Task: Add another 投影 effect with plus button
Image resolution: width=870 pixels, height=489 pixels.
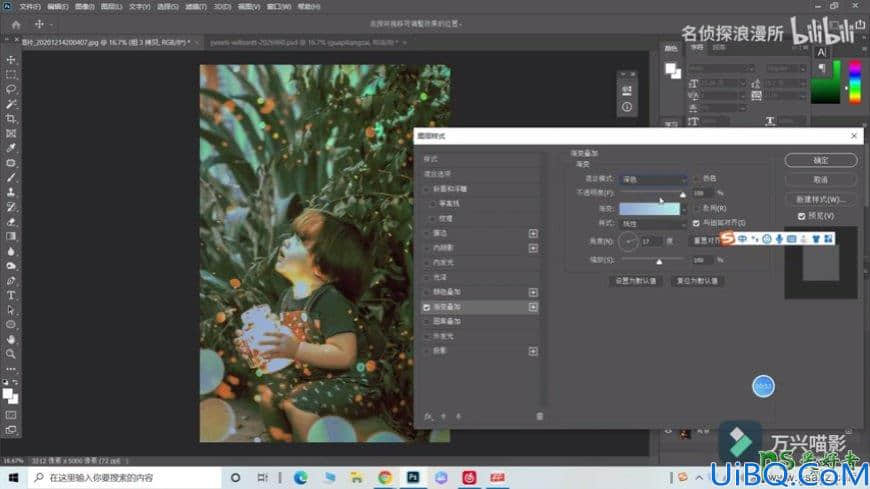Action: tap(533, 351)
